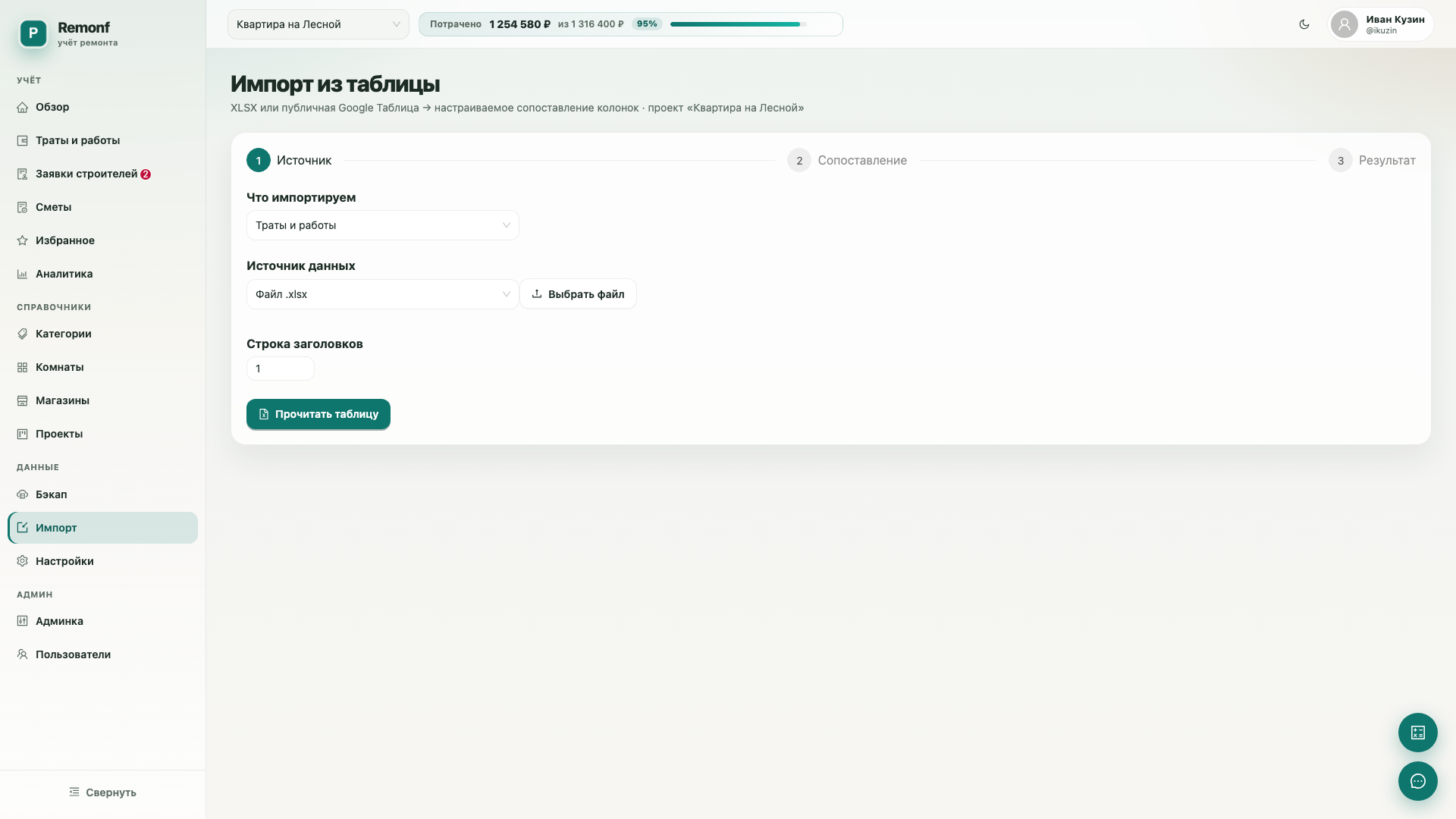Click the Избранное star icon
Viewport: 1456px width, 819px height.
[x=23, y=241]
